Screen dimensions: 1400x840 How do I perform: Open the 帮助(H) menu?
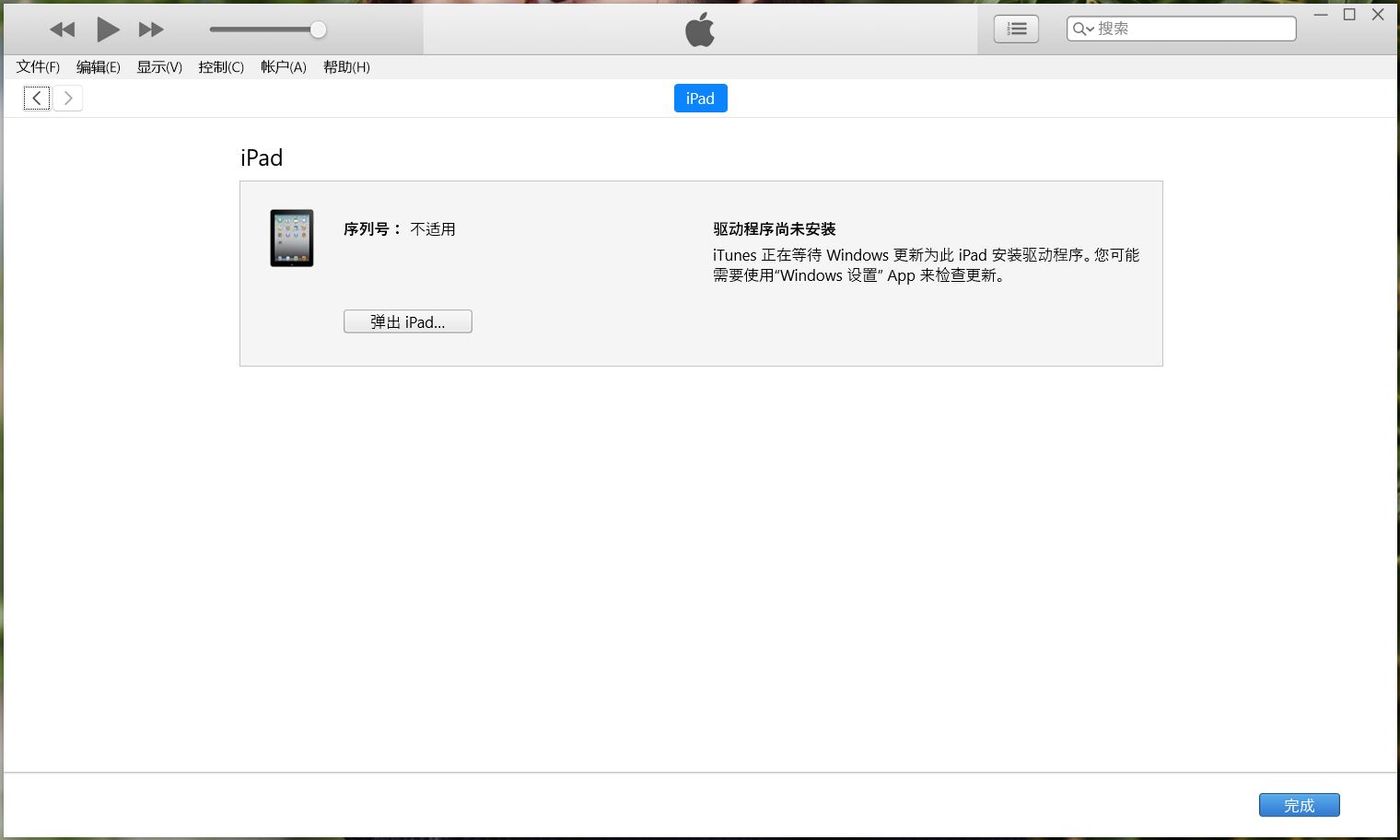pyautogui.click(x=346, y=67)
